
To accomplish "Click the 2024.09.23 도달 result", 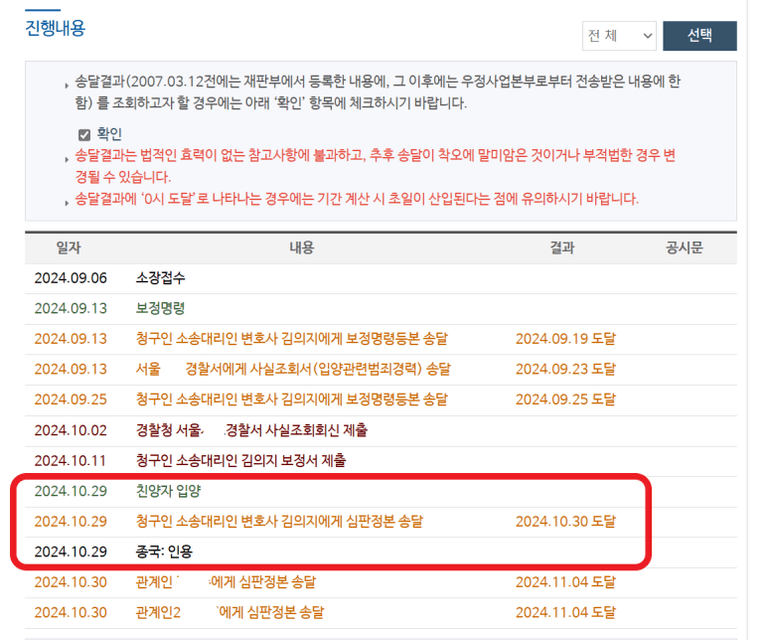I will tap(565, 368).
